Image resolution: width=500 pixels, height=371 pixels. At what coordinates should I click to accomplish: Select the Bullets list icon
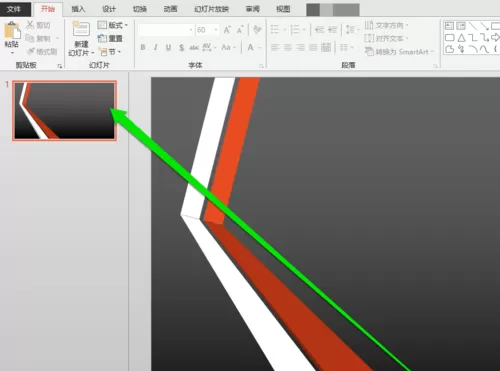[275, 30]
